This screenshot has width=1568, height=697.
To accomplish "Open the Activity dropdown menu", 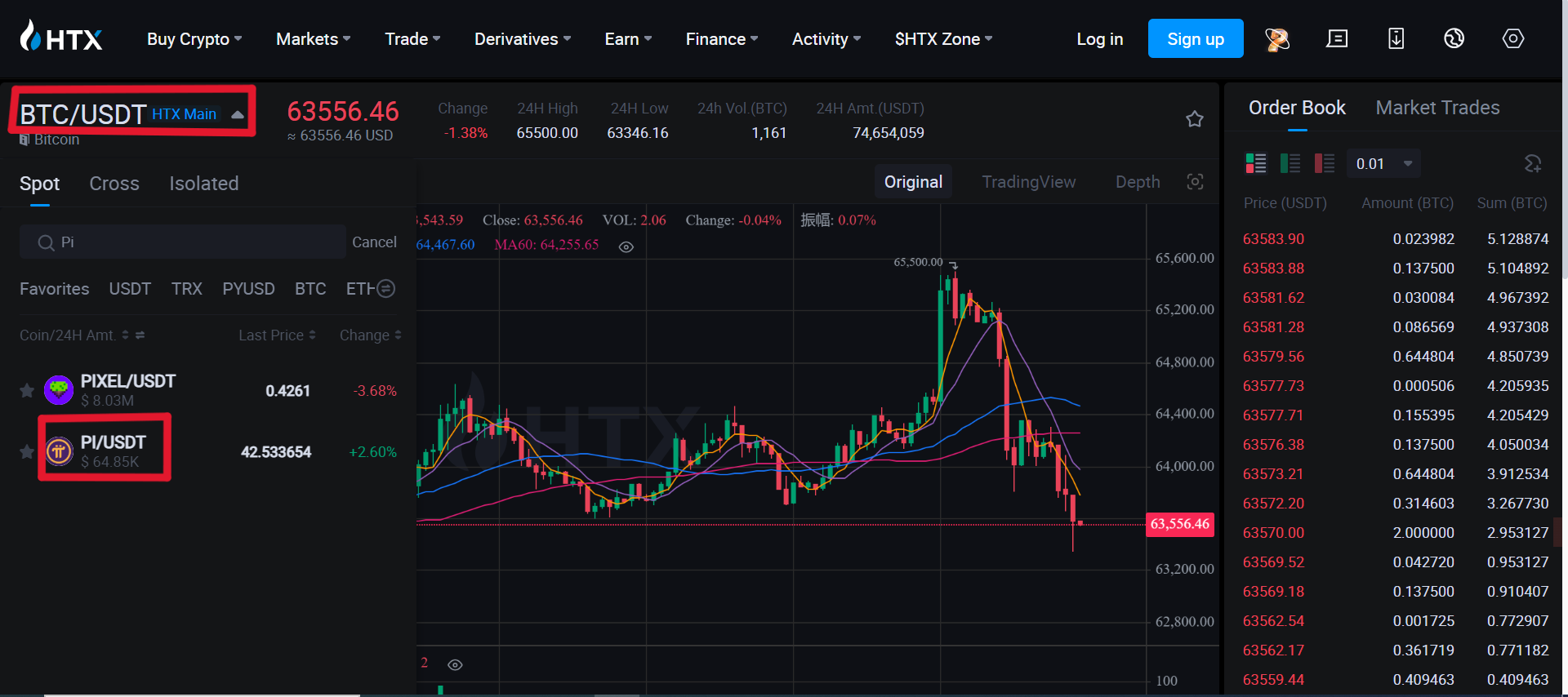I will click(826, 39).
